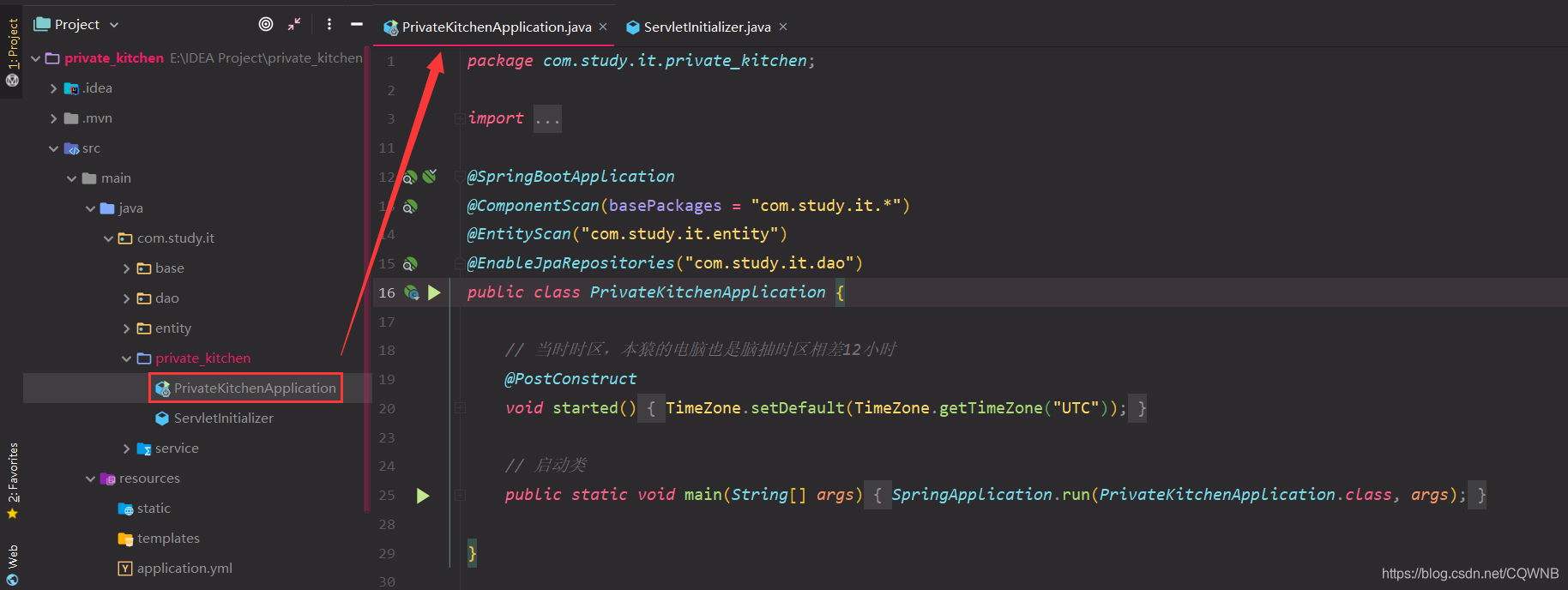Expand the service package
Screen dimensions: 1568x590
coord(126,449)
